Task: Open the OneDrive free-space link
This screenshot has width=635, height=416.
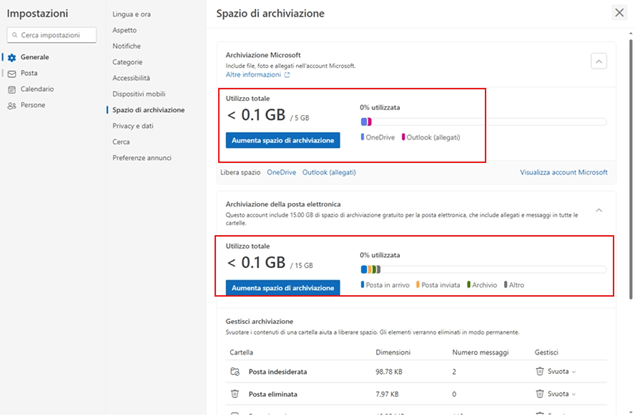Action: tap(281, 173)
